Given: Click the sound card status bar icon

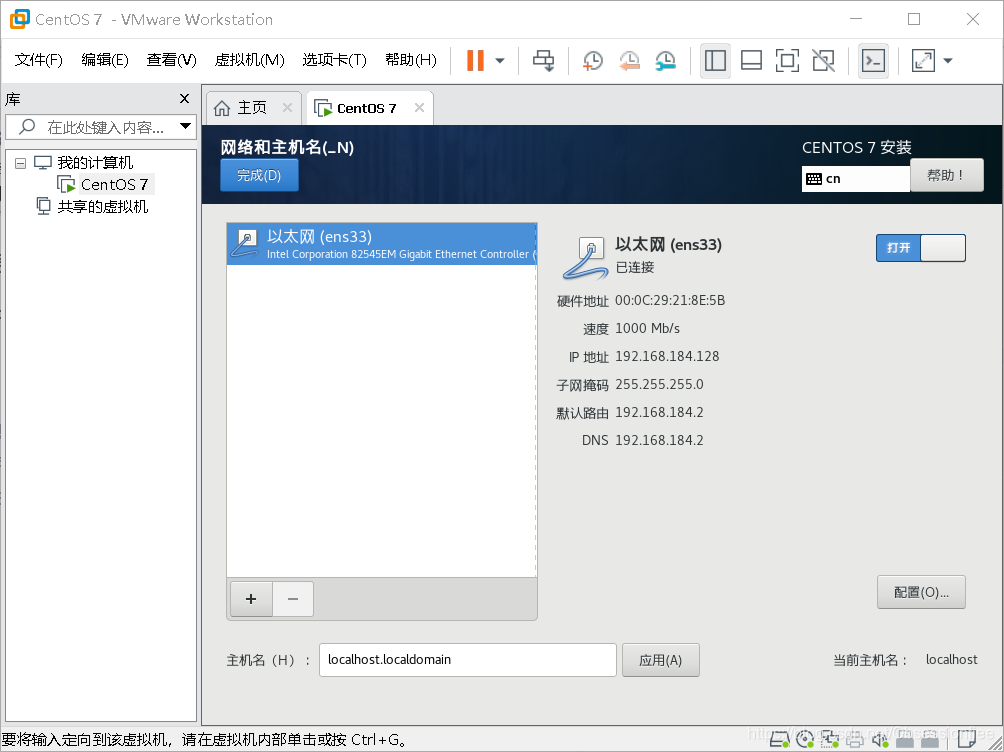Looking at the screenshot, I should [x=880, y=740].
